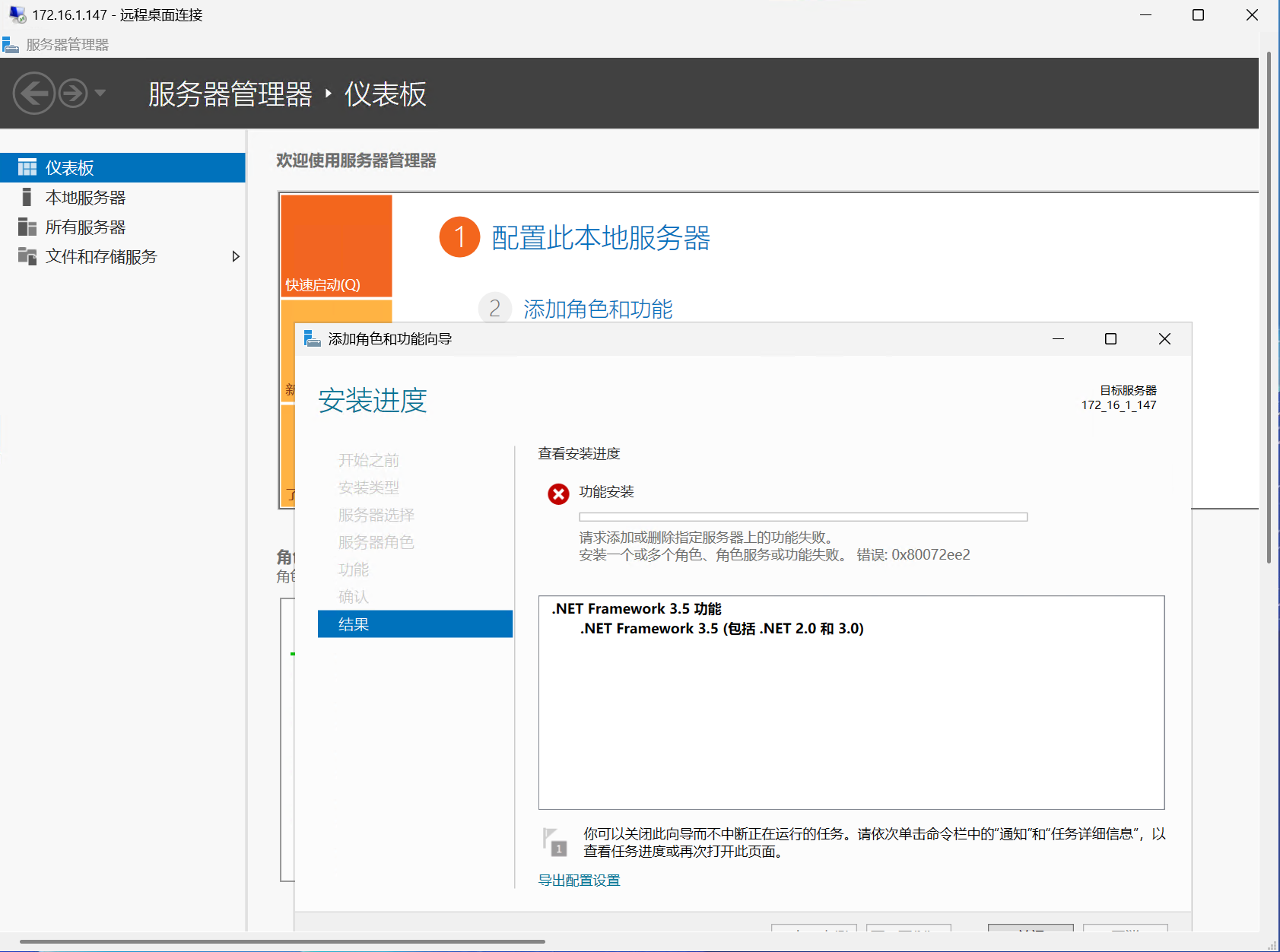The width and height of the screenshot is (1280, 952).
Task: Select .NET Framework 3.5 (包括 .NET 2.0 和 3.0) entry
Action: tap(722, 629)
